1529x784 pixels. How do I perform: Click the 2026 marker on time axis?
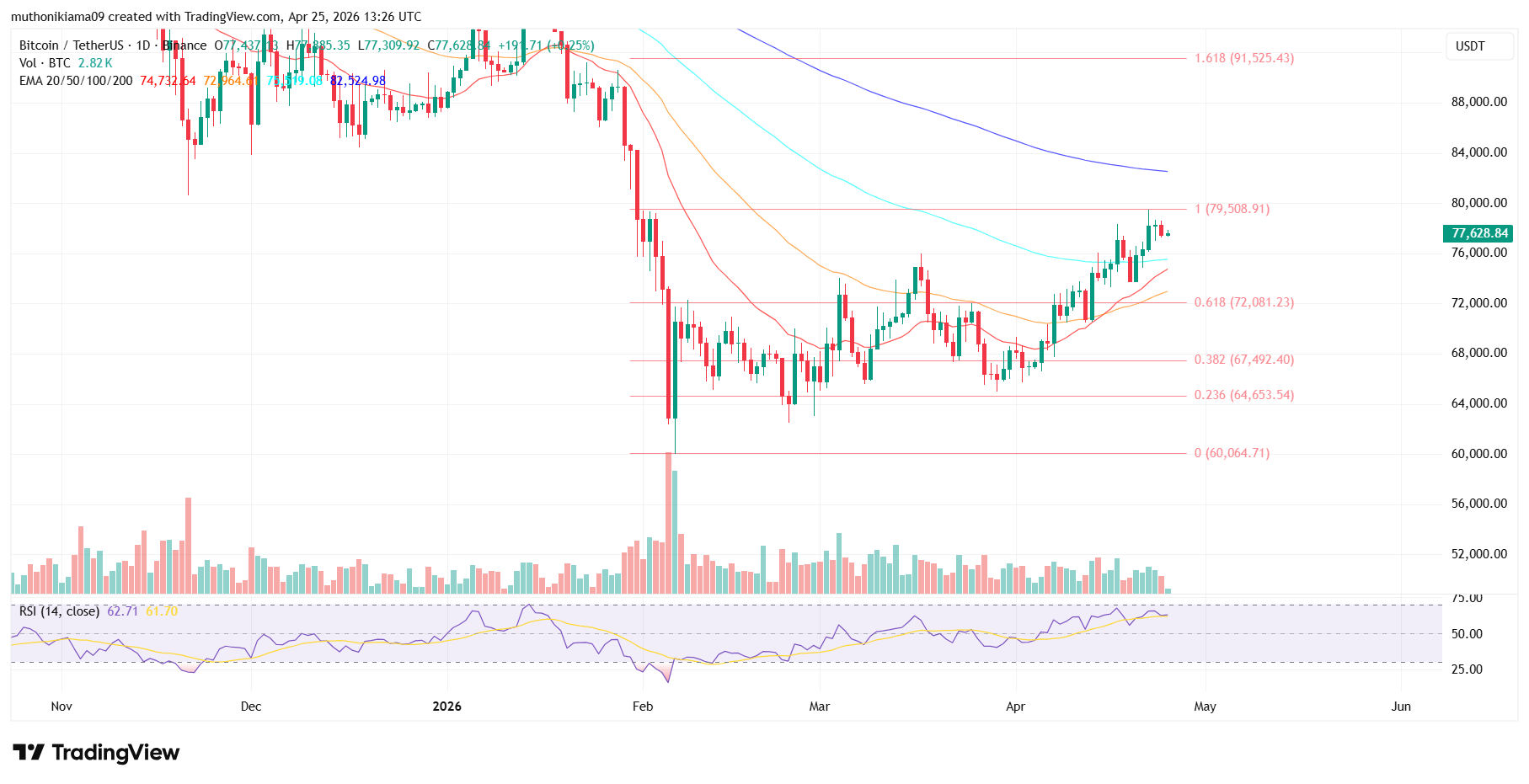point(446,707)
